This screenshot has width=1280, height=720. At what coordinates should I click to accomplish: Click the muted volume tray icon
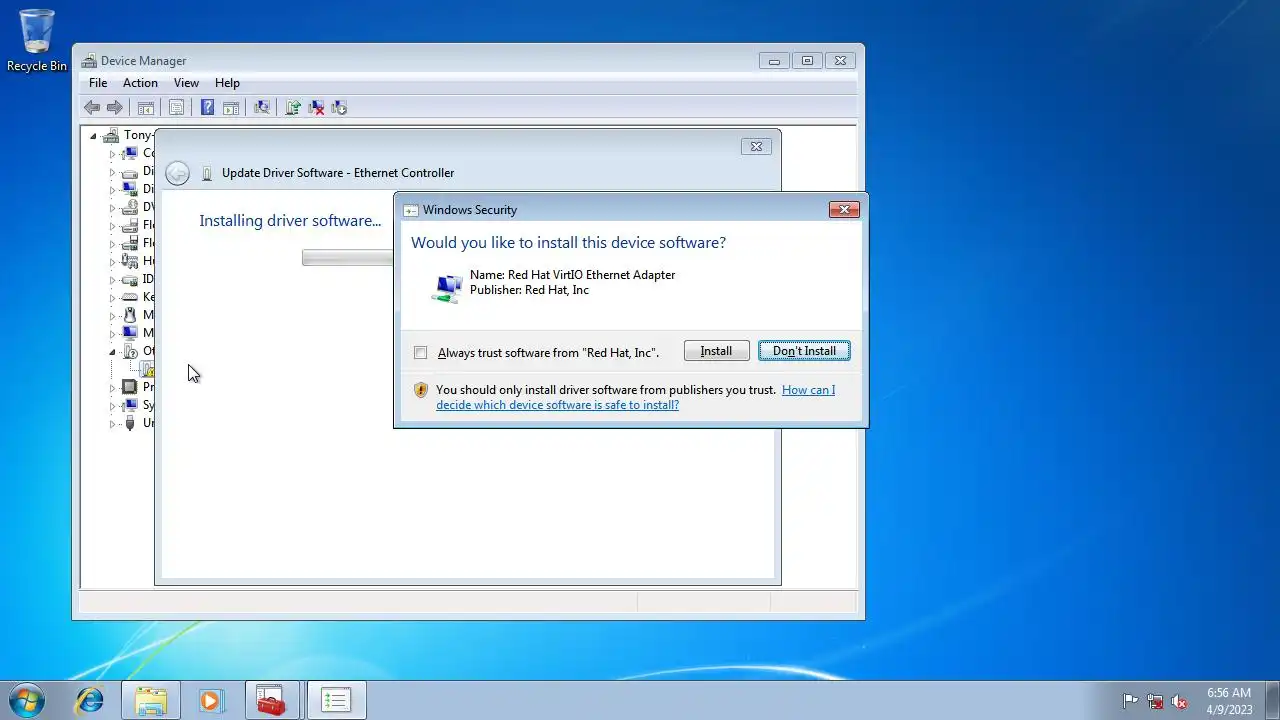(1179, 701)
